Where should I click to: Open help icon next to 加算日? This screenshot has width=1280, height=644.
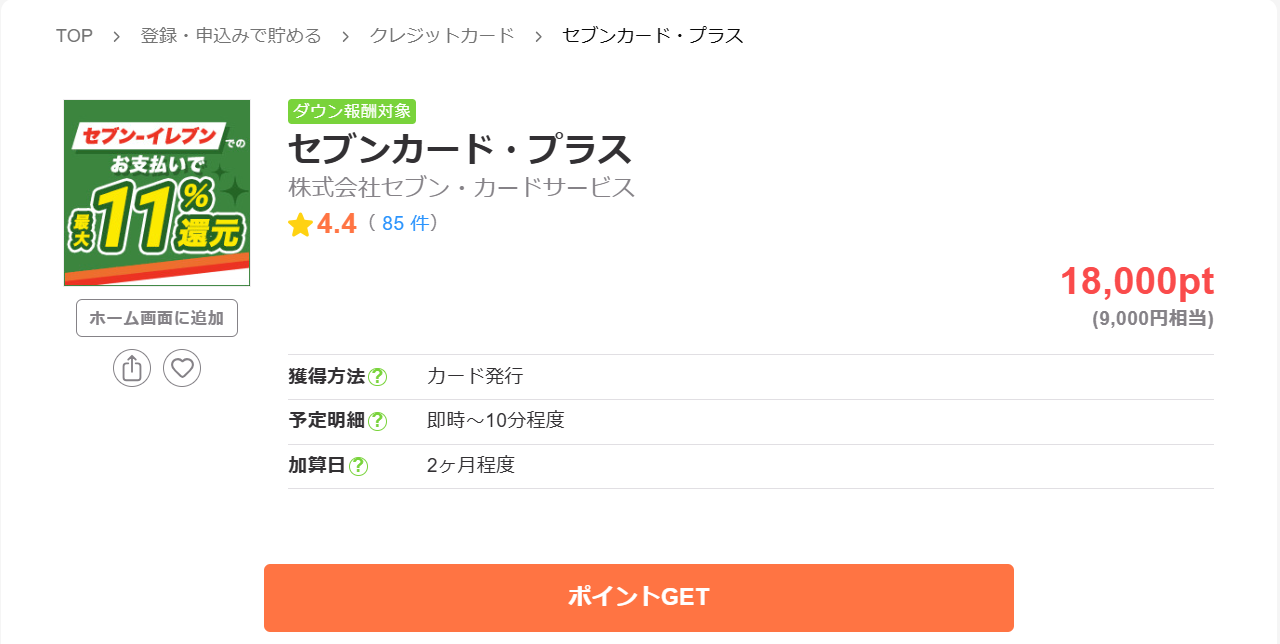click(x=358, y=466)
